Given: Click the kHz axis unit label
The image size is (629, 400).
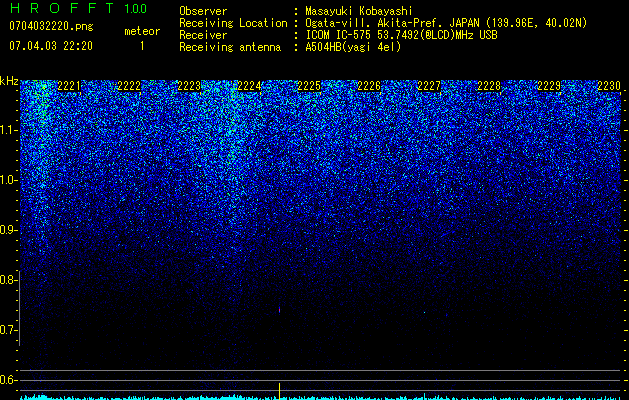Looking at the screenshot, I should (9, 81).
